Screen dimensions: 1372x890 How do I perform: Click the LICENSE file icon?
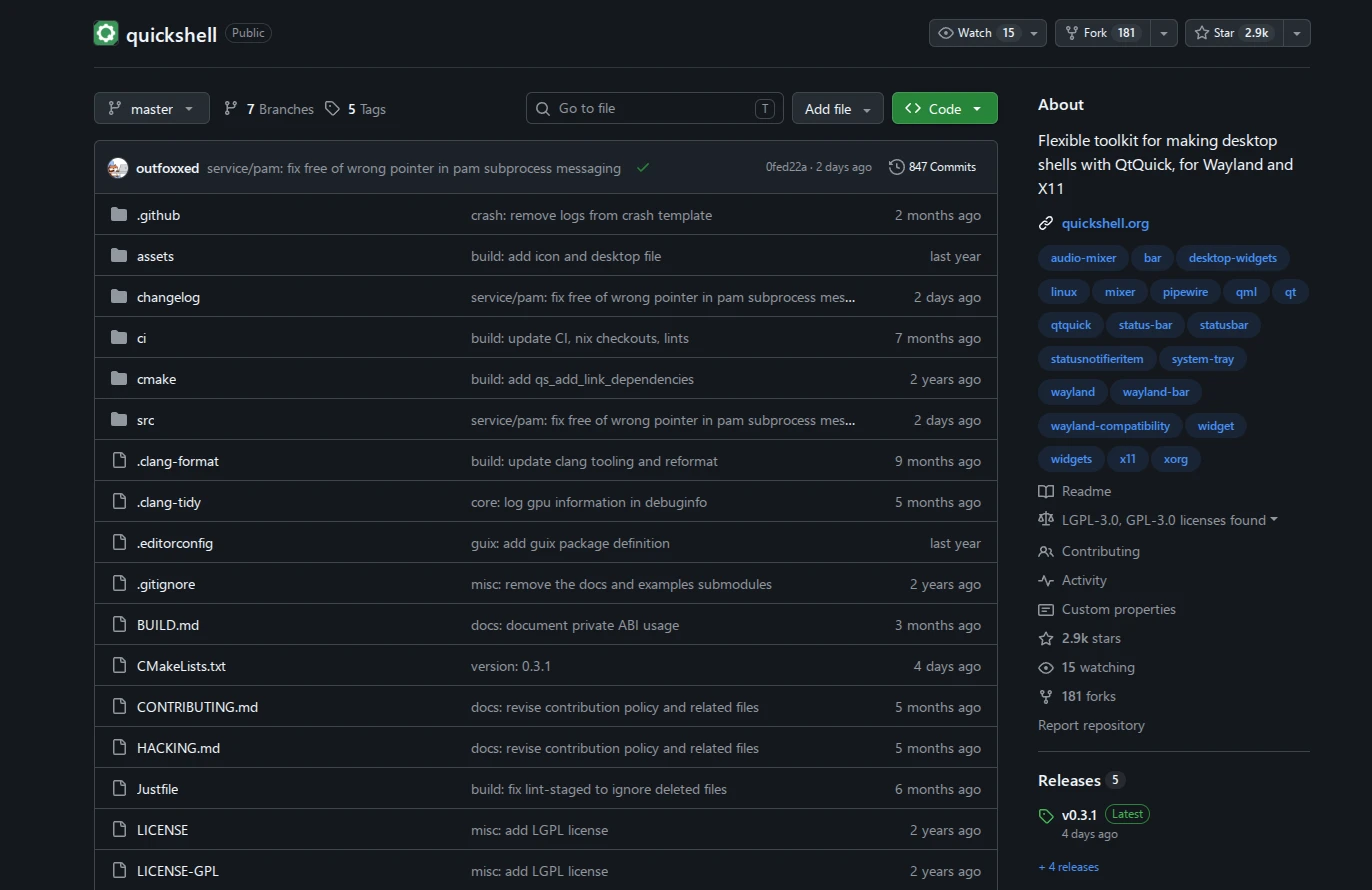119,830
